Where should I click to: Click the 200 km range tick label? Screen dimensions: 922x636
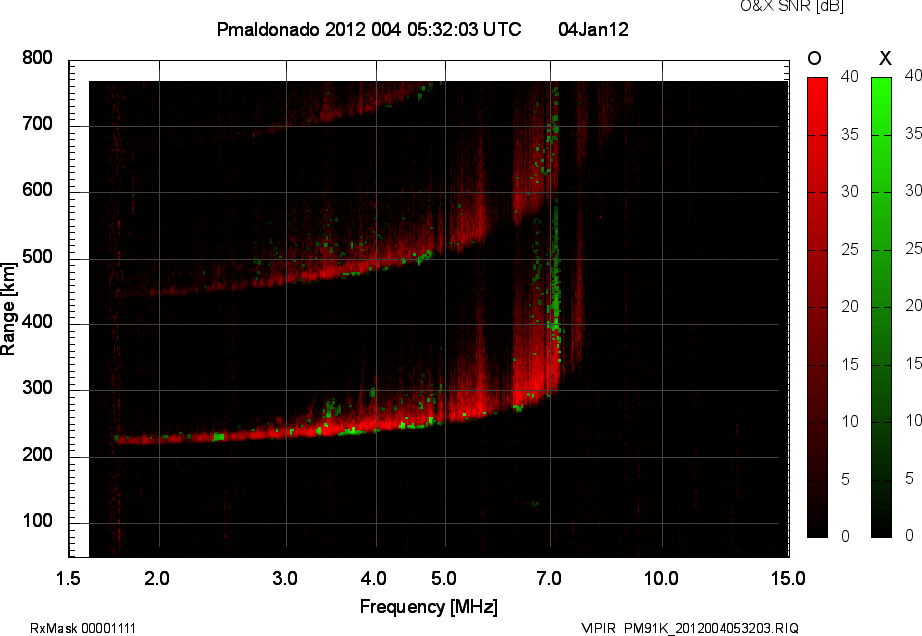(37, 454)
